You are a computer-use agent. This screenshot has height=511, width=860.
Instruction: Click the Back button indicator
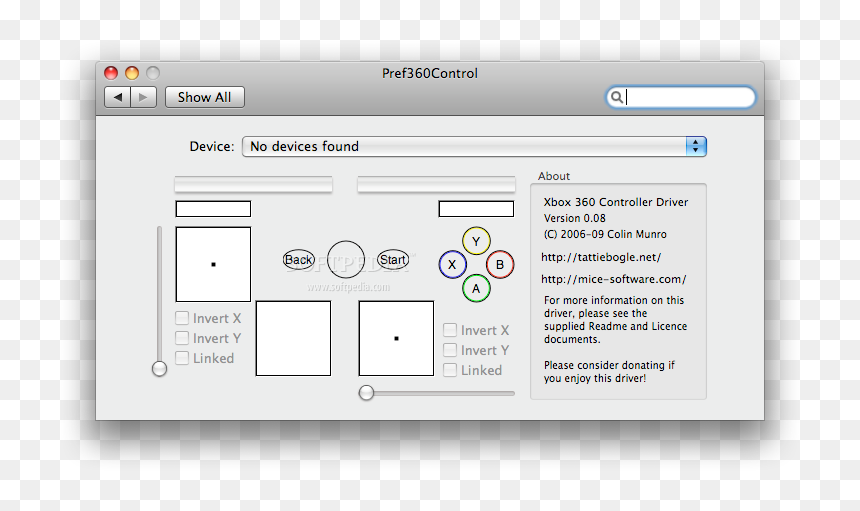coord(299,259)
